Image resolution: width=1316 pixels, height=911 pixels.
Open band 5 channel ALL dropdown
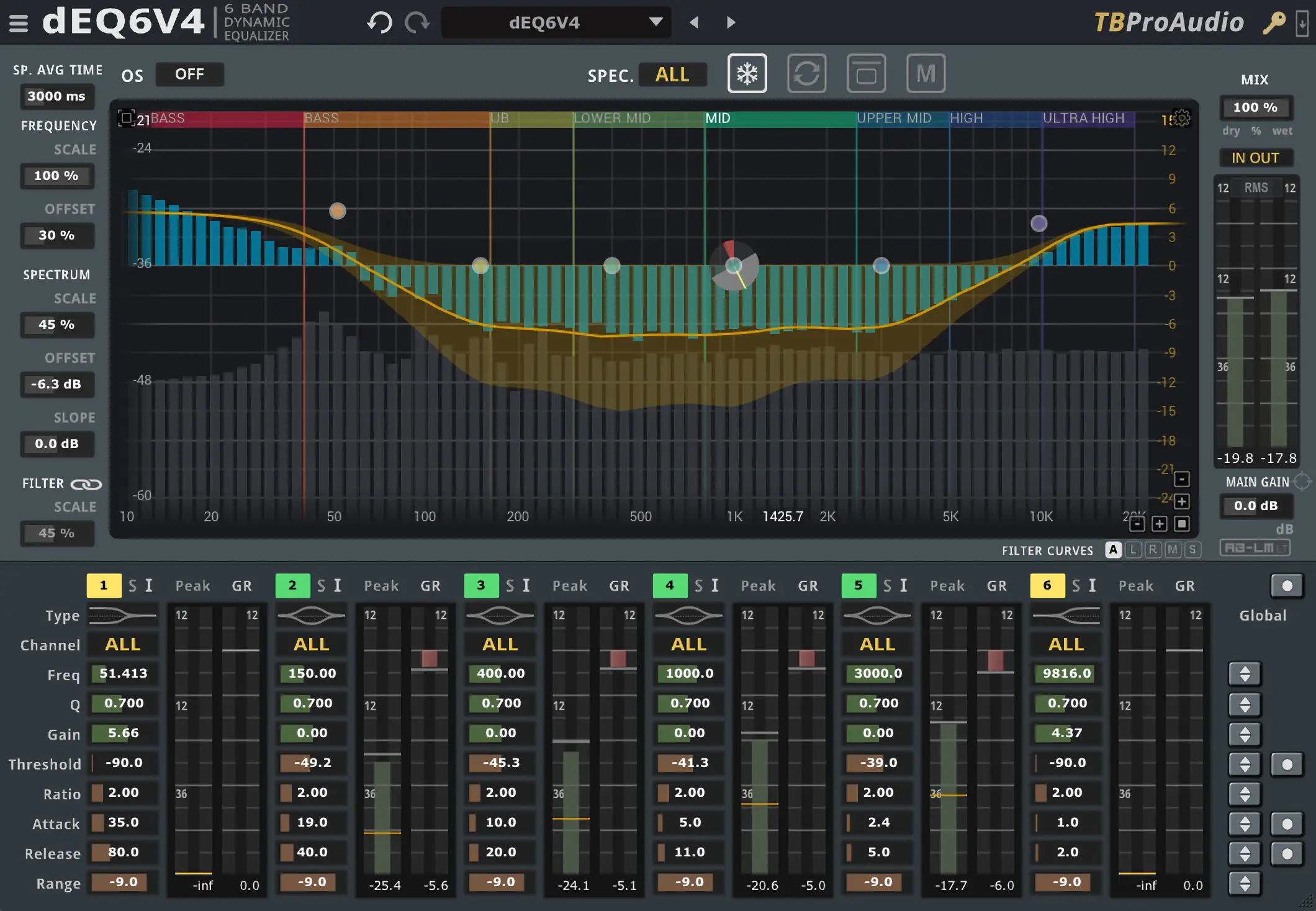coord(878,645)
